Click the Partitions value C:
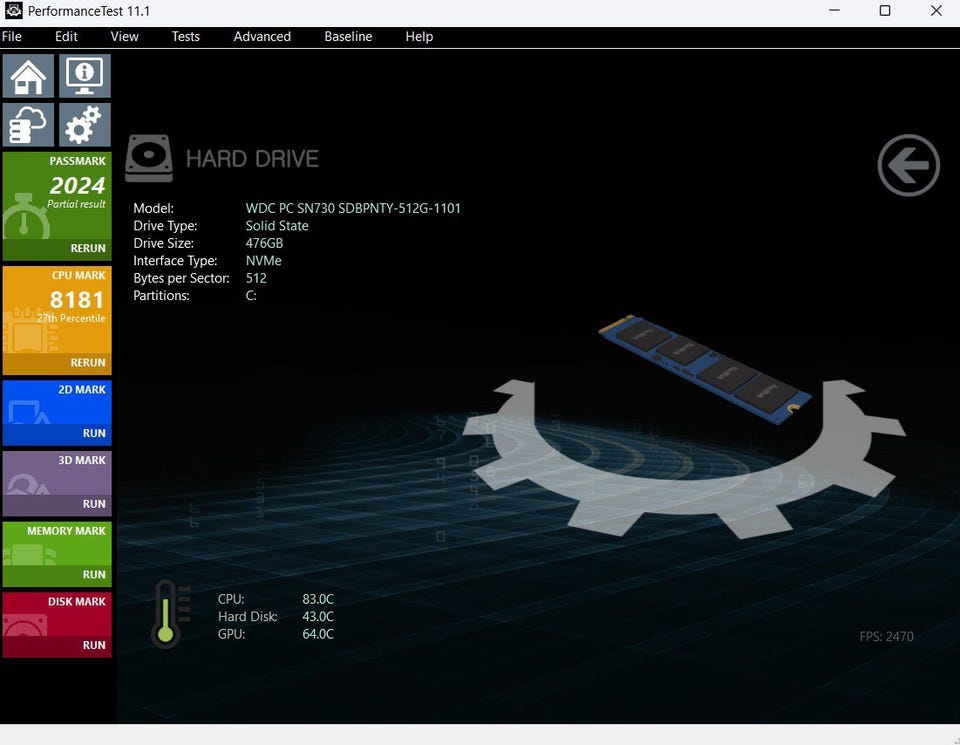This screenshot has width=960, height=745. (x=251, y=296)
